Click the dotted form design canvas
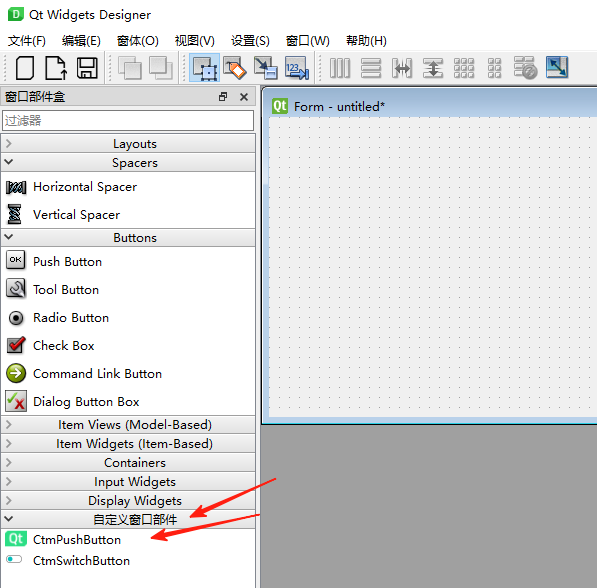The image size is (597, 588). click(x=433, y=267)
